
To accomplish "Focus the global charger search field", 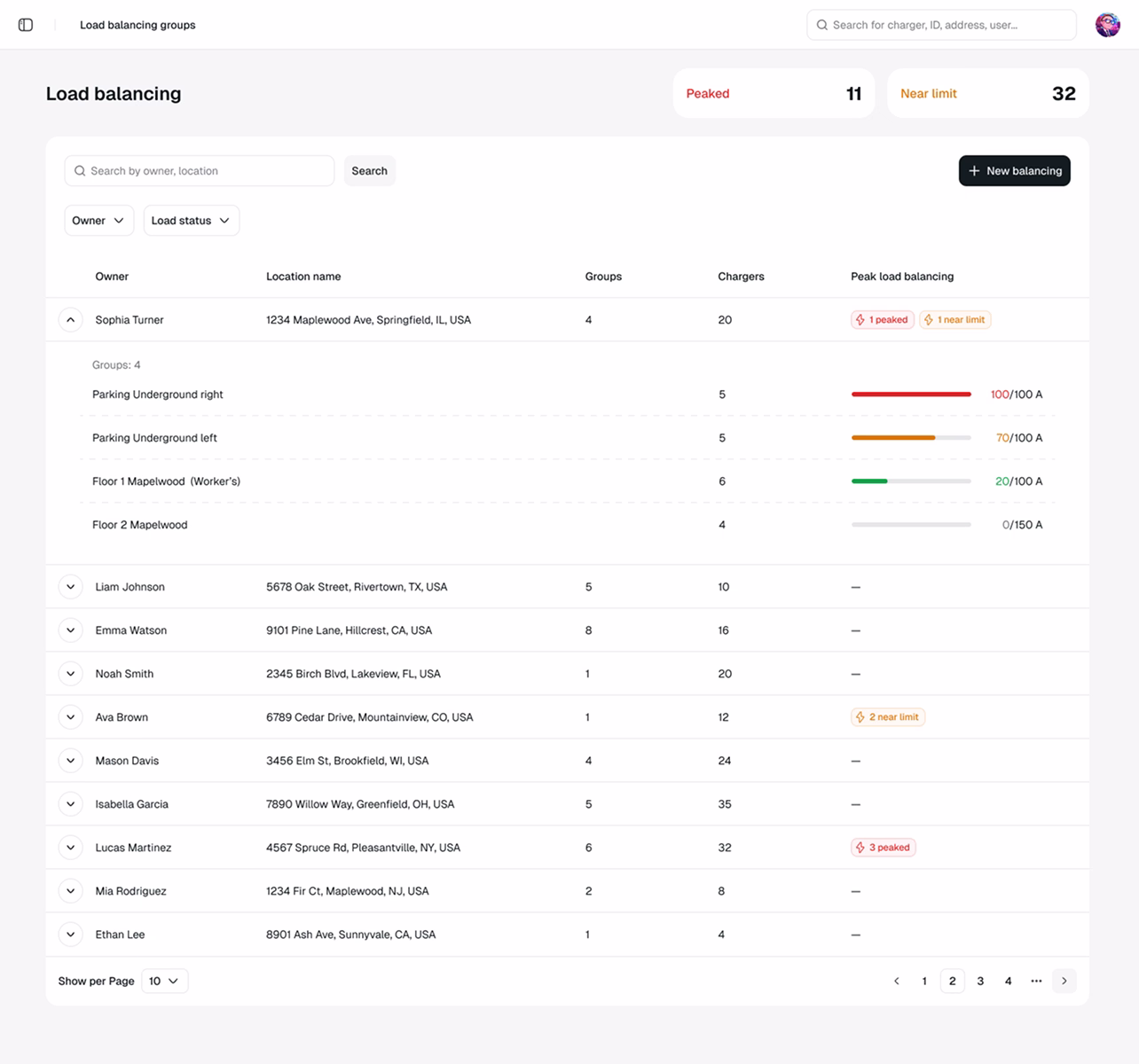I will click(x=941, y=25).
